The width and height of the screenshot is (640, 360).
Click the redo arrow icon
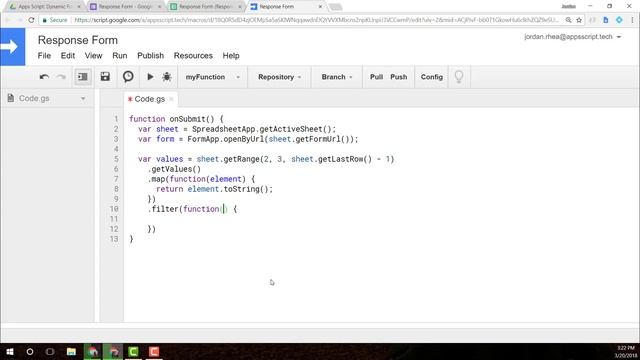click(61, 77)
